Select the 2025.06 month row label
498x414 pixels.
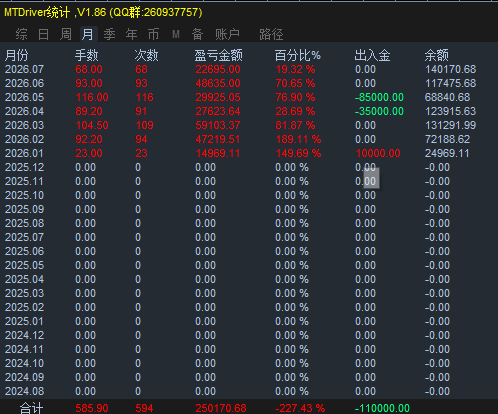click(24, 251)
